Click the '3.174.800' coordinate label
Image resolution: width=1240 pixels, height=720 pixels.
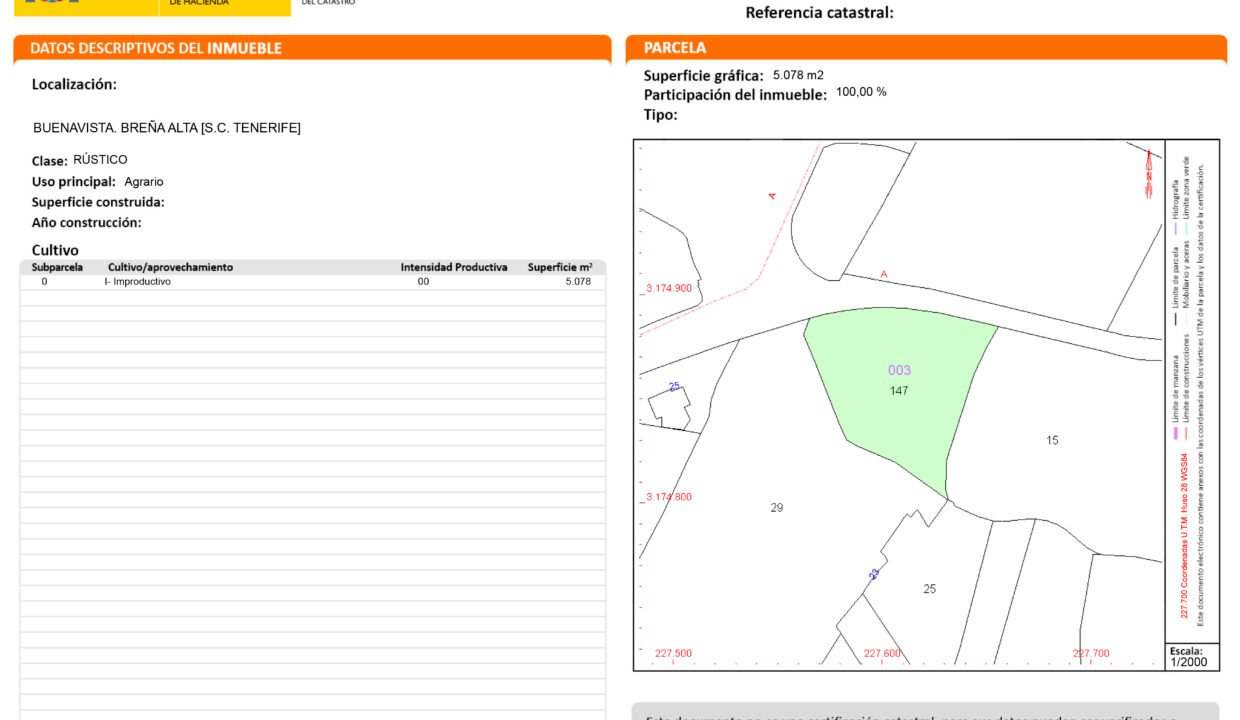[x=668, y=497]
